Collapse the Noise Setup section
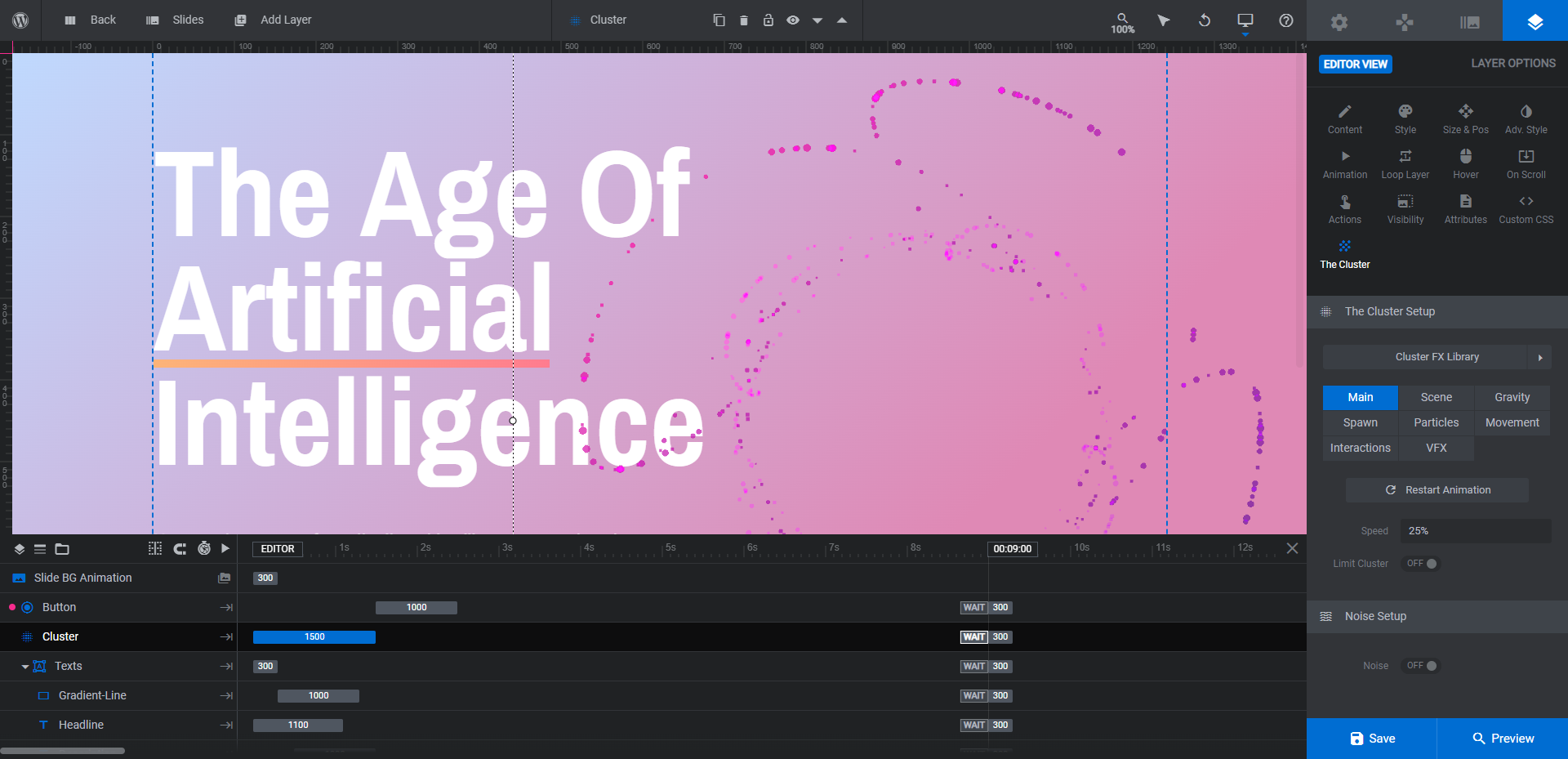Viewport: 1568px width, 759px height. click(1437, 616)
